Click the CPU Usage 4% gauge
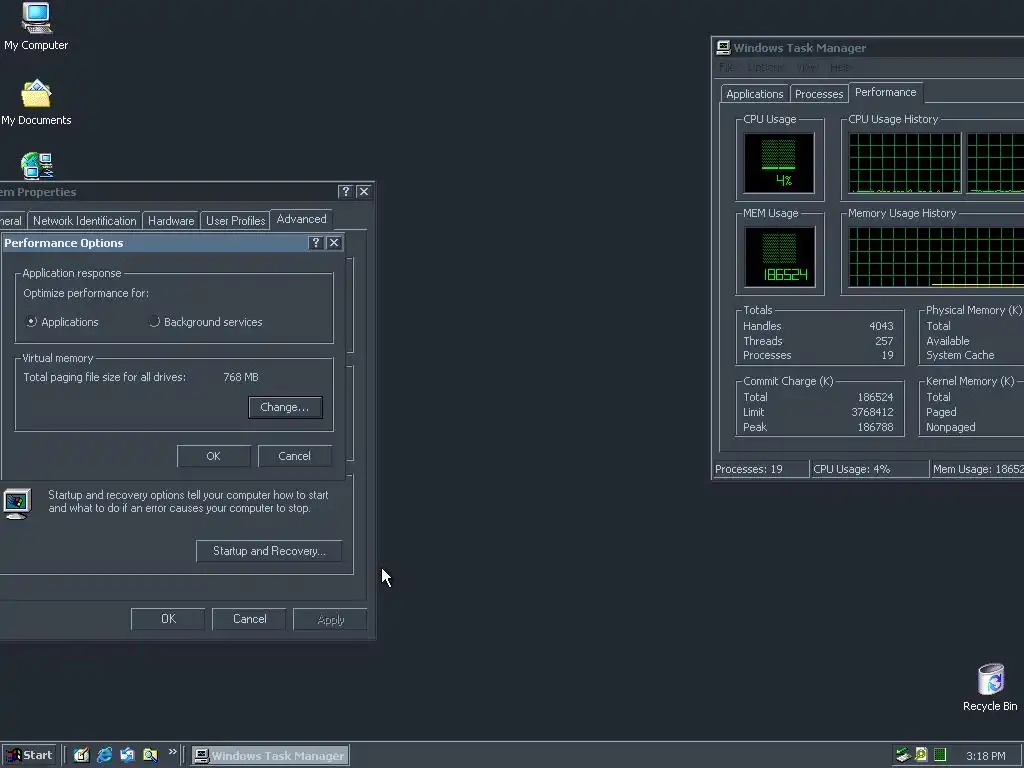Screen dimensions: 1024x768 click(x=779, y=163)
